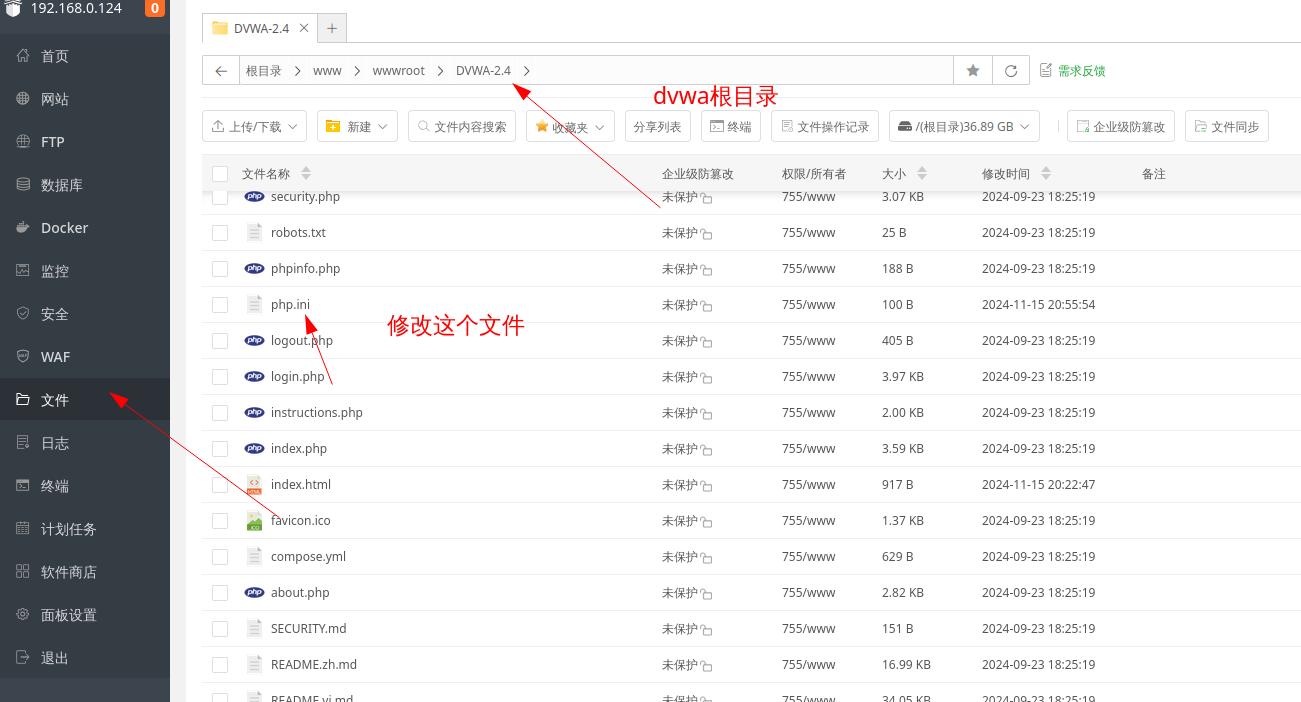The width and height of the screenshot is (1301, 702).
Task: Open the 需求反馈 feedback link
Action: (x=1072, y=71)
